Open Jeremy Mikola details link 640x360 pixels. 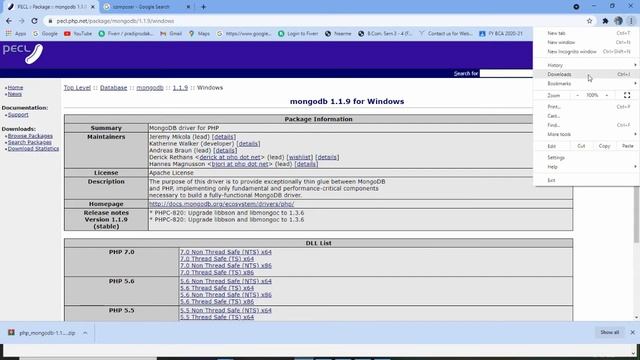coord(224,137)
